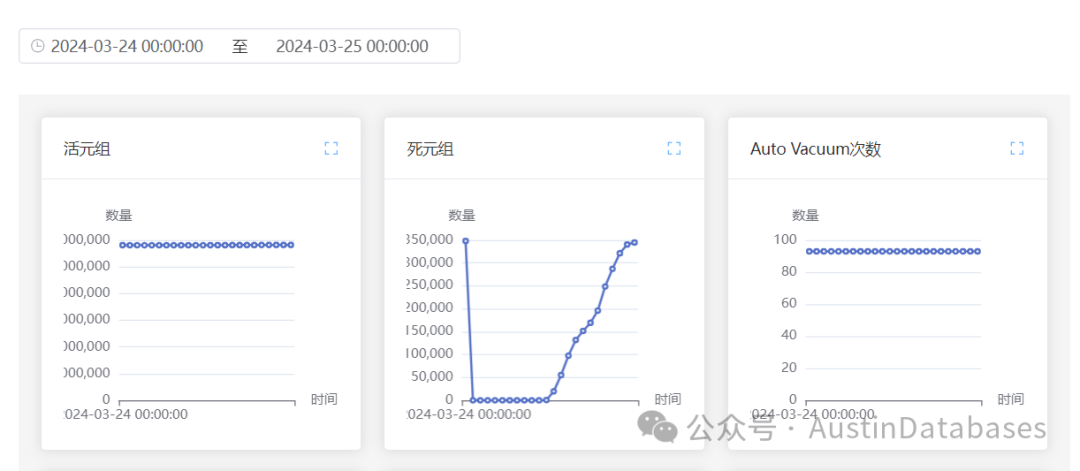Click the 100 y-axis label in Auto Vacuum chart

pos(786,240)
